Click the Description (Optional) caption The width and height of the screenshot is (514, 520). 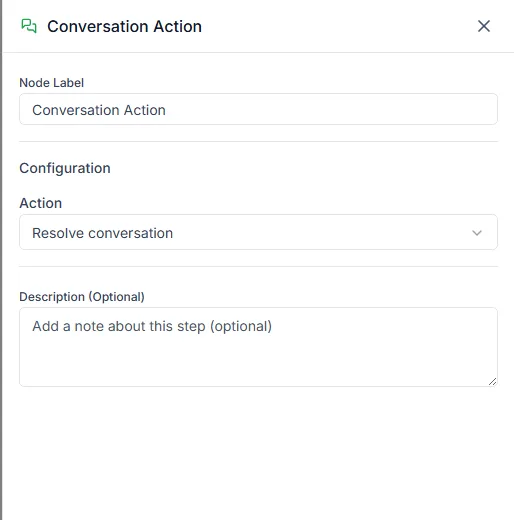(82, 297)
